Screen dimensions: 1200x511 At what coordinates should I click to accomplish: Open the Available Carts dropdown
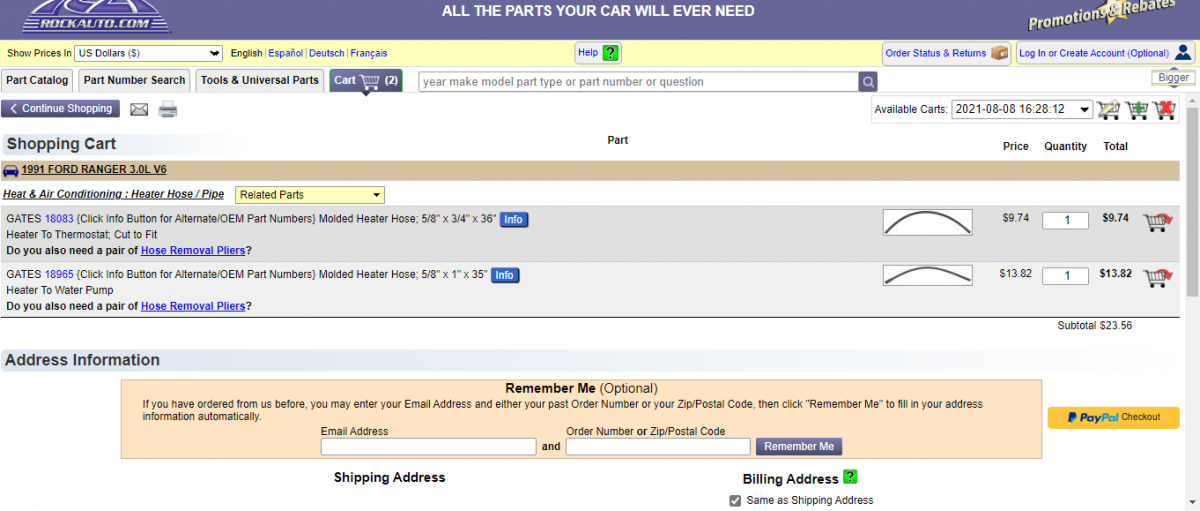click(x=1021, y=109)
